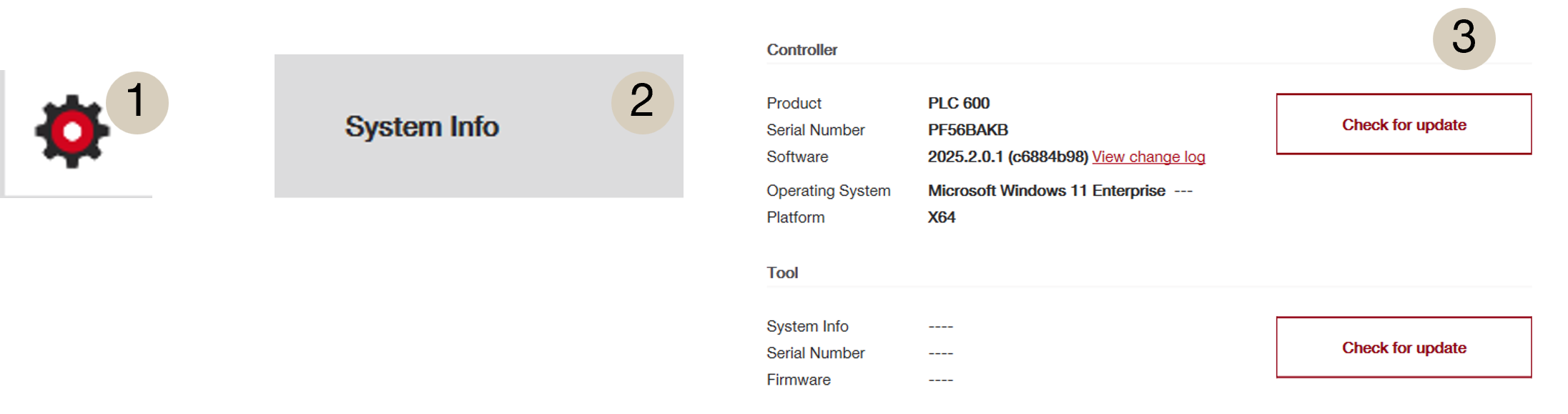
Task: Click the Firmware label in the Tool section
Action: point(798,380)
